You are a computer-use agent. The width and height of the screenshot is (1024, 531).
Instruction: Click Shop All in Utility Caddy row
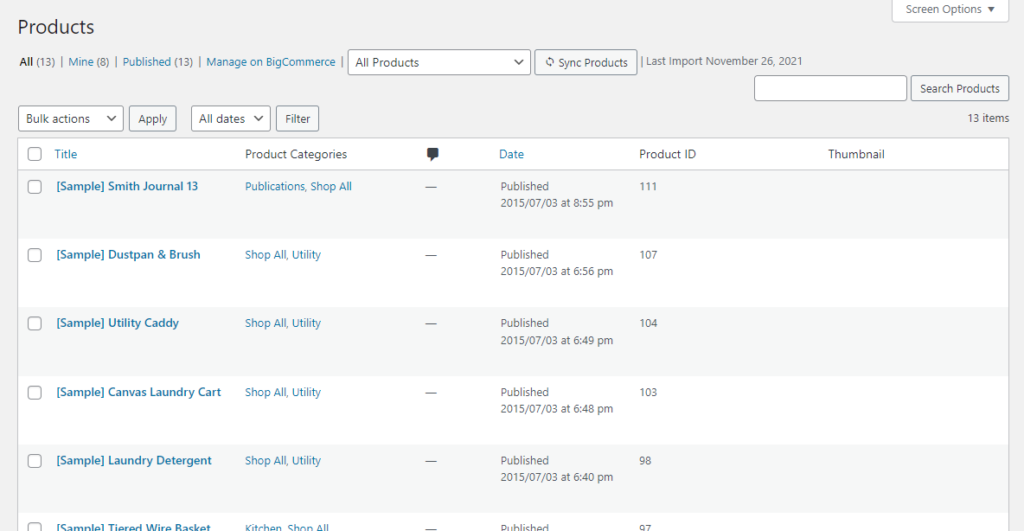pos(266,323)
